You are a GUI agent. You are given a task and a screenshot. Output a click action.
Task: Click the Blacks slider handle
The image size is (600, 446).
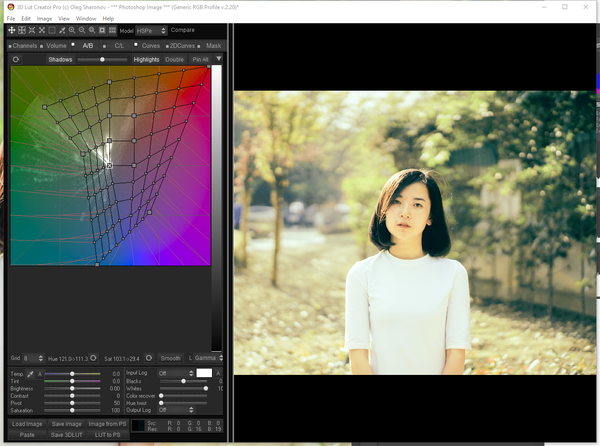183,381
